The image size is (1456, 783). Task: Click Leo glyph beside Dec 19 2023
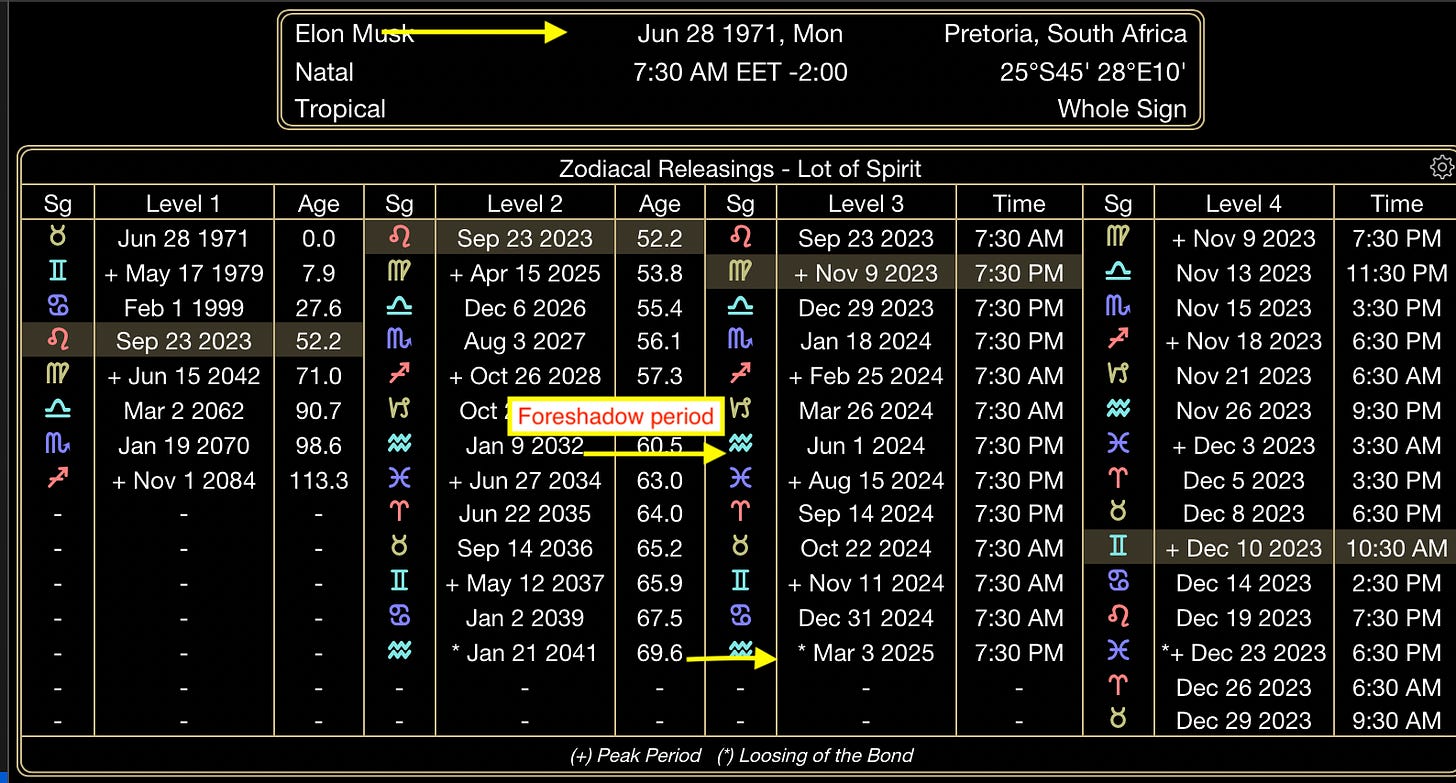(x=1119, y=618)
